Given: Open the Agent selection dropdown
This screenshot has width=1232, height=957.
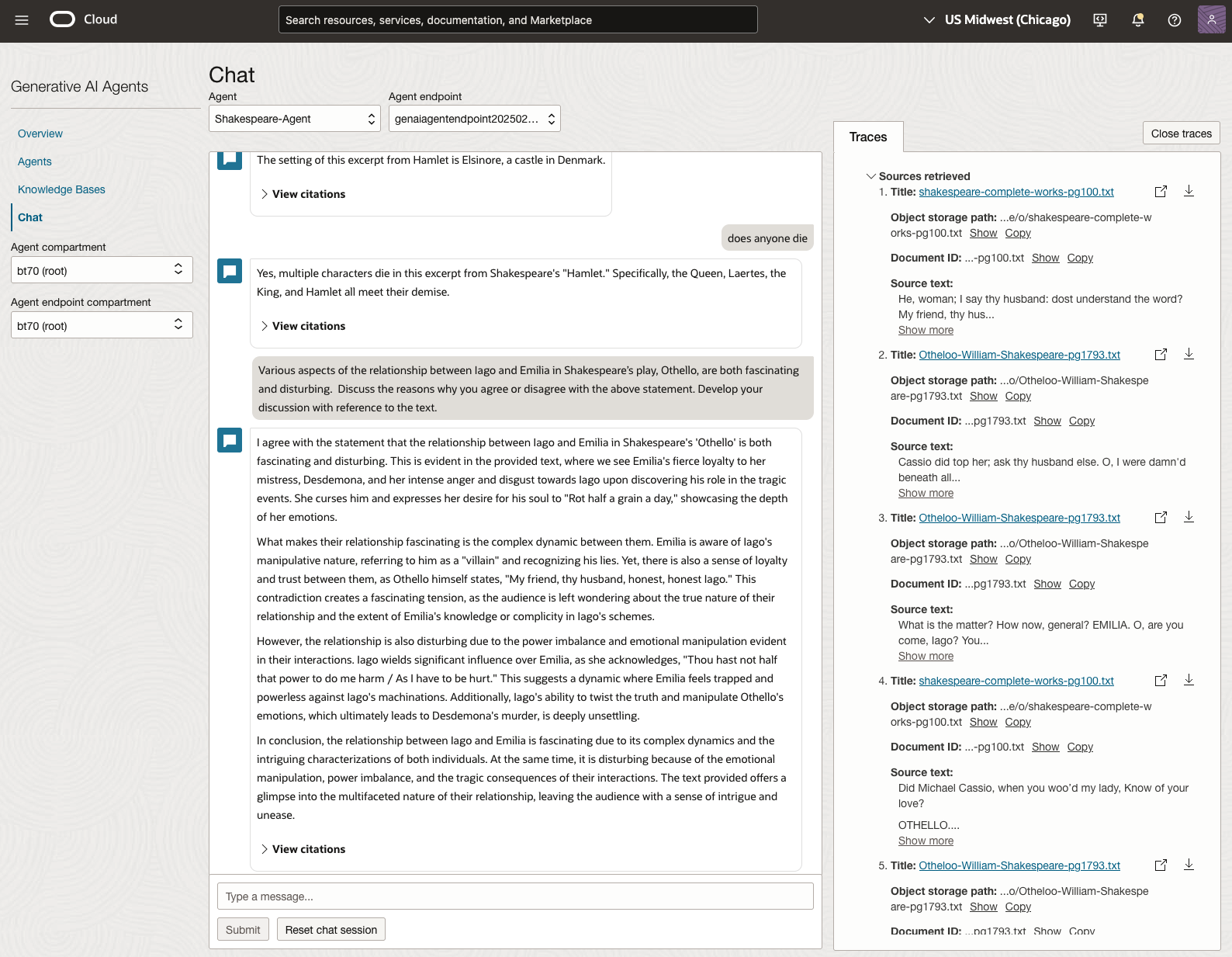Looking at the screenshot, I should point(294,119).
